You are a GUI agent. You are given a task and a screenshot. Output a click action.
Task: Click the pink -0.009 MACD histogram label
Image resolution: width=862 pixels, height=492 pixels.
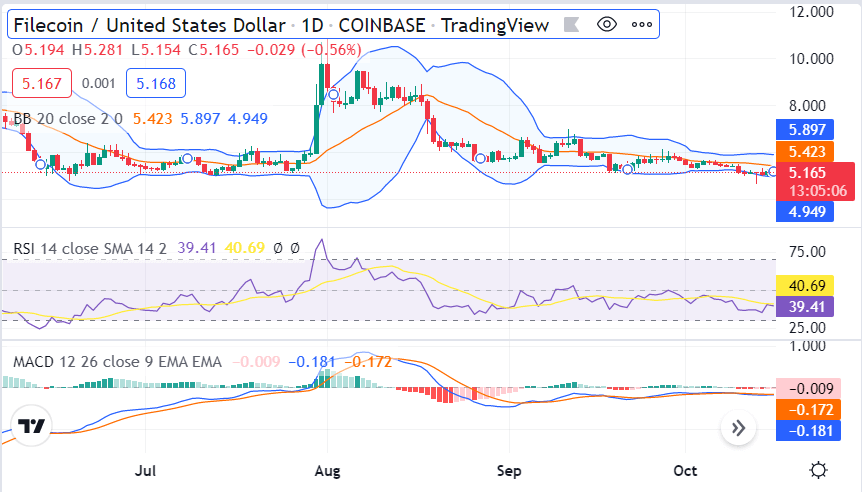coord(809,389)
